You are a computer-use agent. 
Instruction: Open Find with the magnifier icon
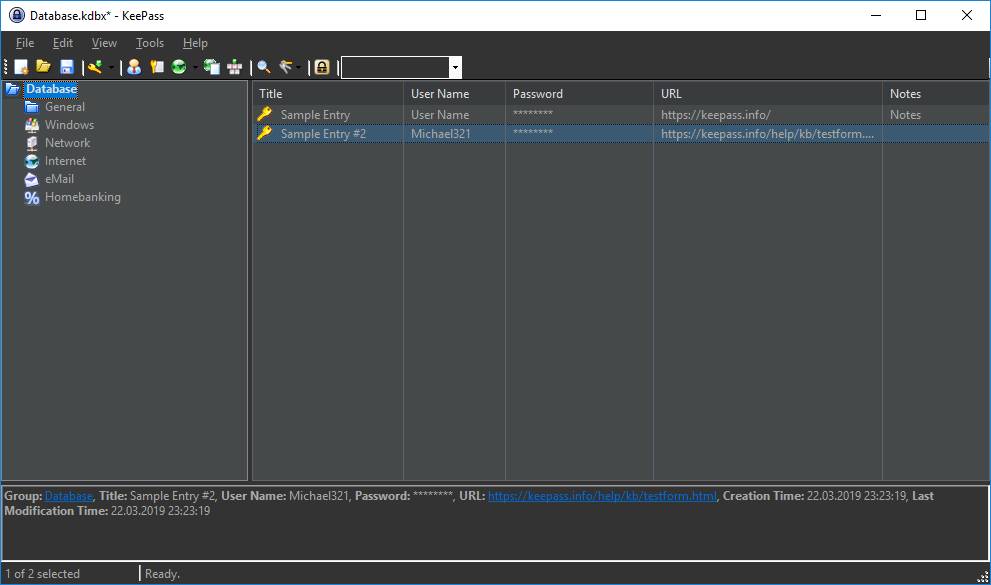(264, 67)
